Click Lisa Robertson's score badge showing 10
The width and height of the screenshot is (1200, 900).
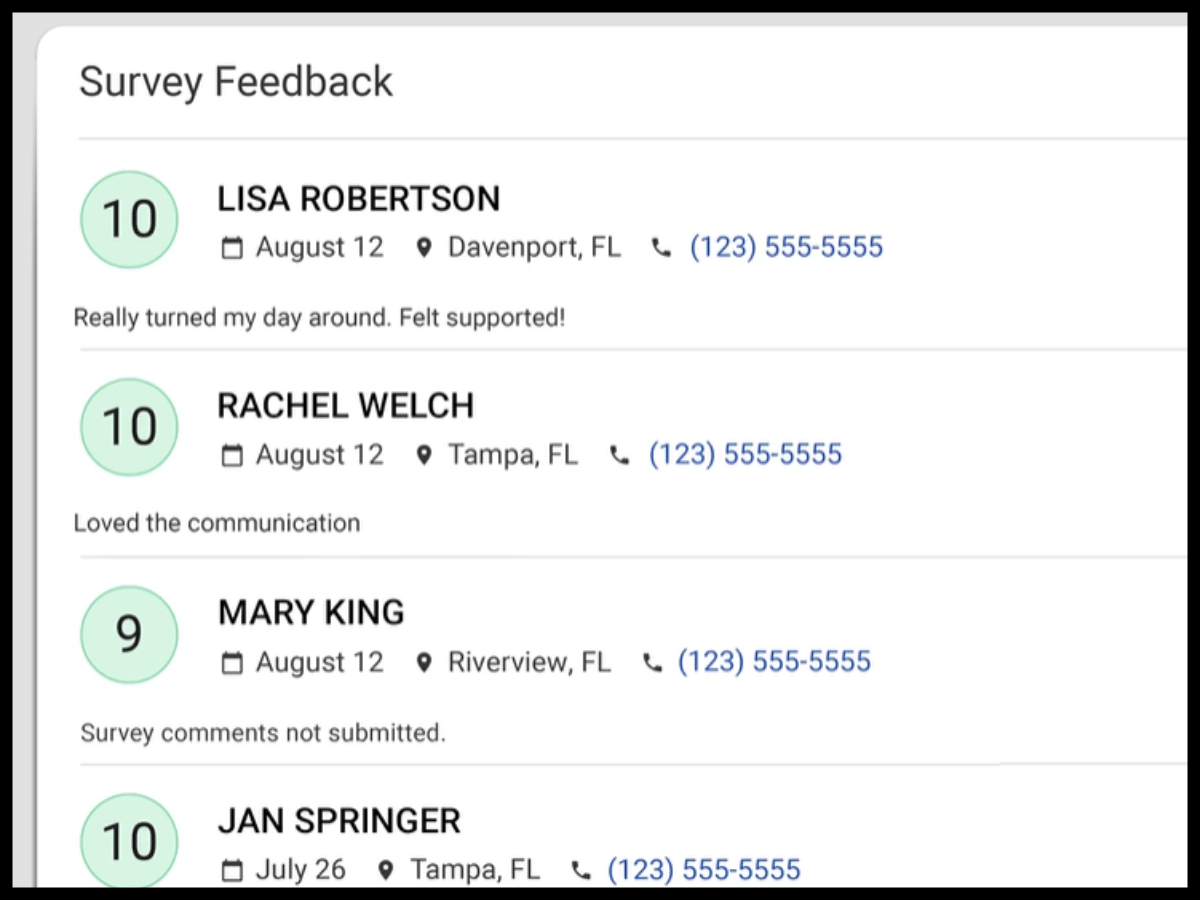pos(128,218)
